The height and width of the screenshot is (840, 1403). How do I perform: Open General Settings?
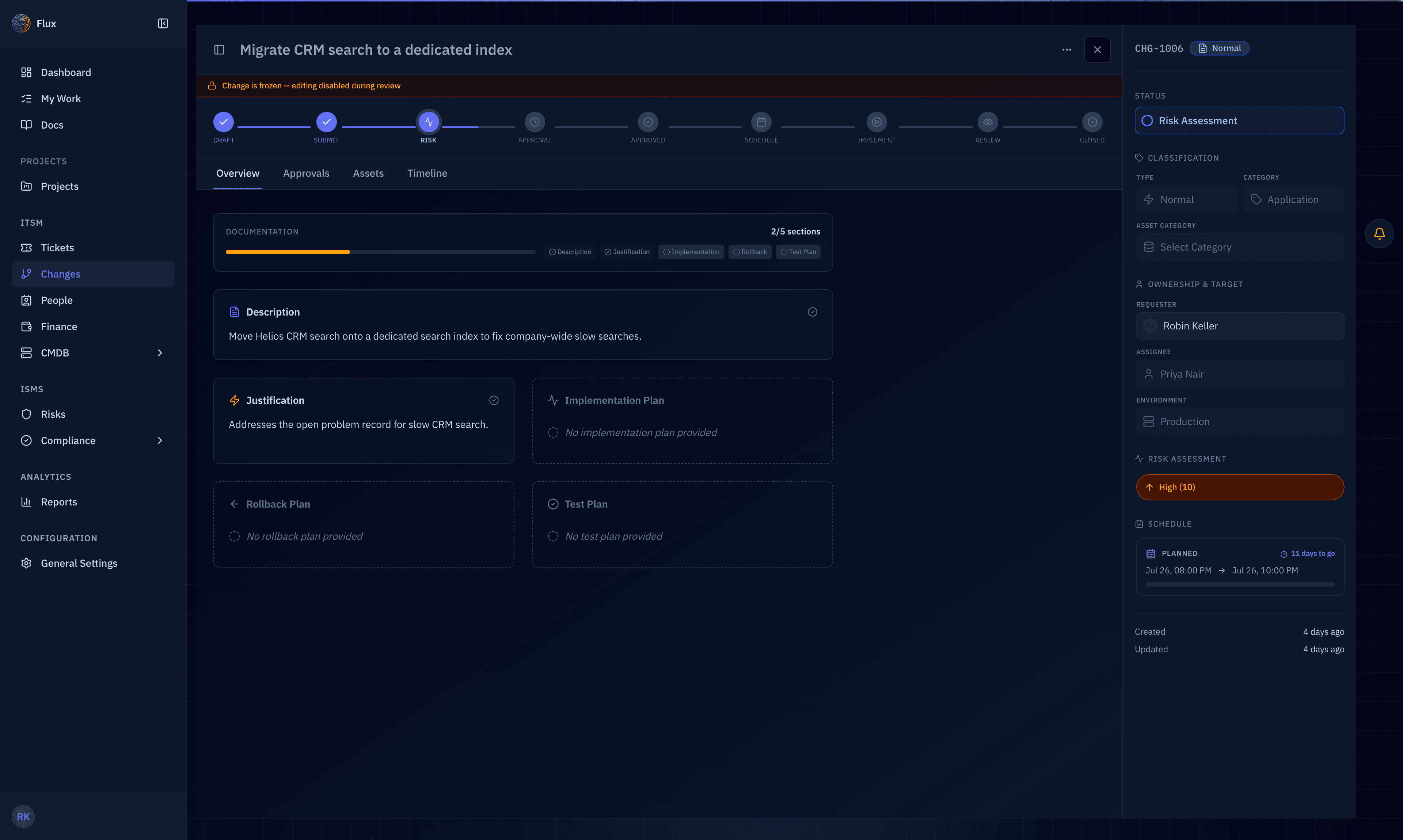[93, 563]
